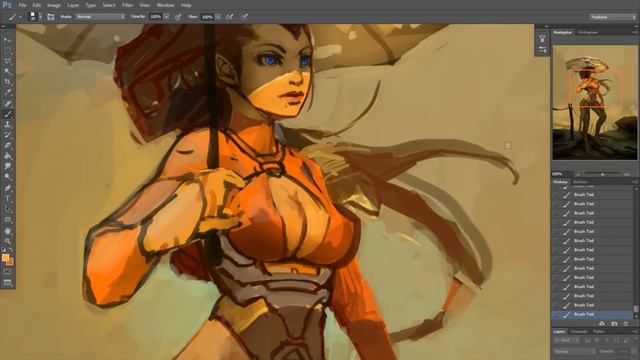Image resolution: width=640 pixels, height=360 pixels.
Task: Select the Hand tool
Action: click(7, 231)
